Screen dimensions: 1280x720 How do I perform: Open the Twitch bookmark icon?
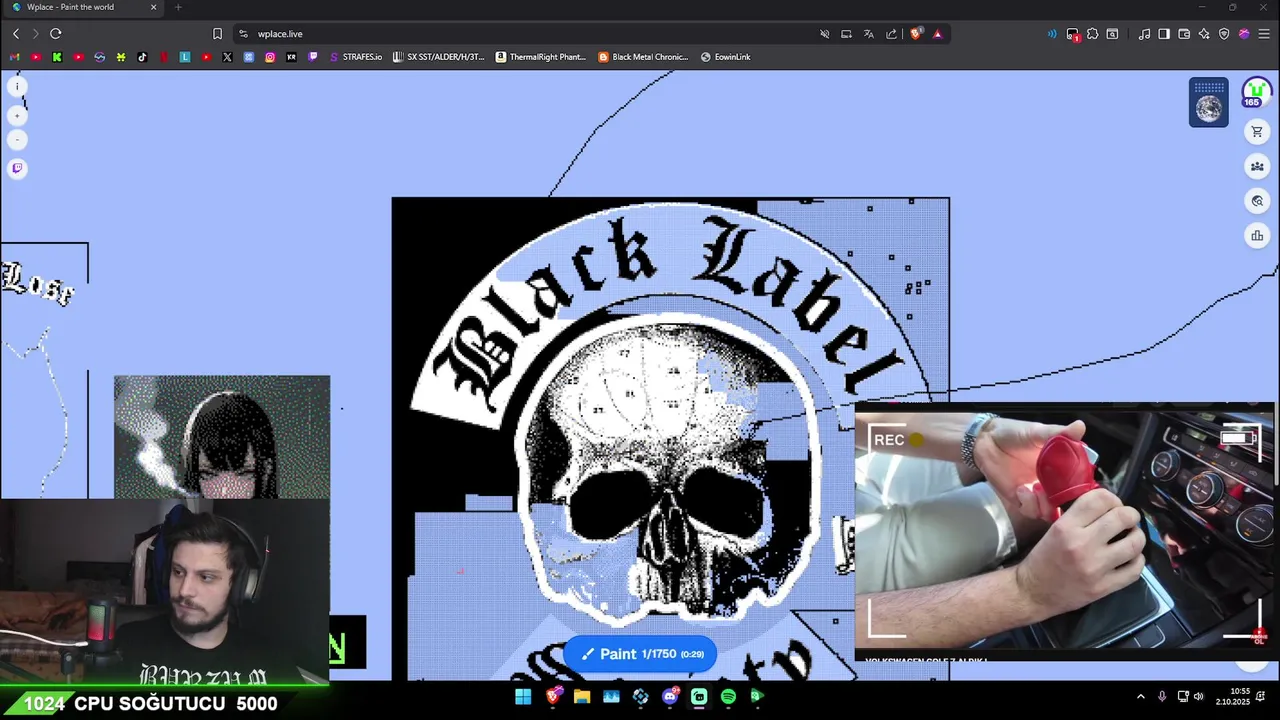pyautogui.click(x=313, y=57)
